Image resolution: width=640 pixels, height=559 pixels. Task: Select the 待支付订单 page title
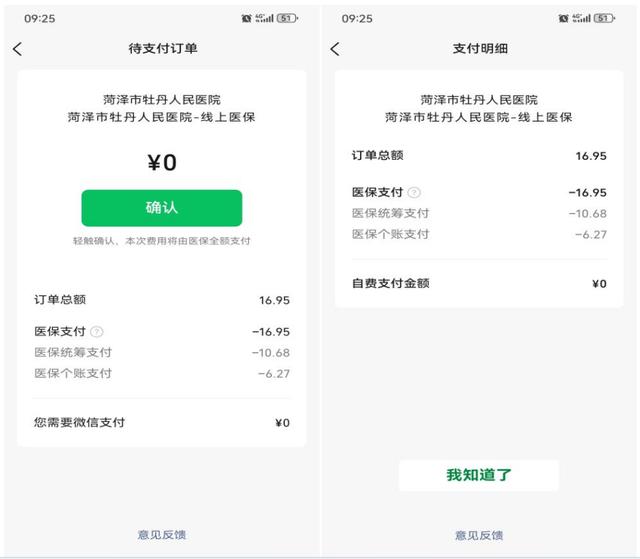tap(163, 49)
